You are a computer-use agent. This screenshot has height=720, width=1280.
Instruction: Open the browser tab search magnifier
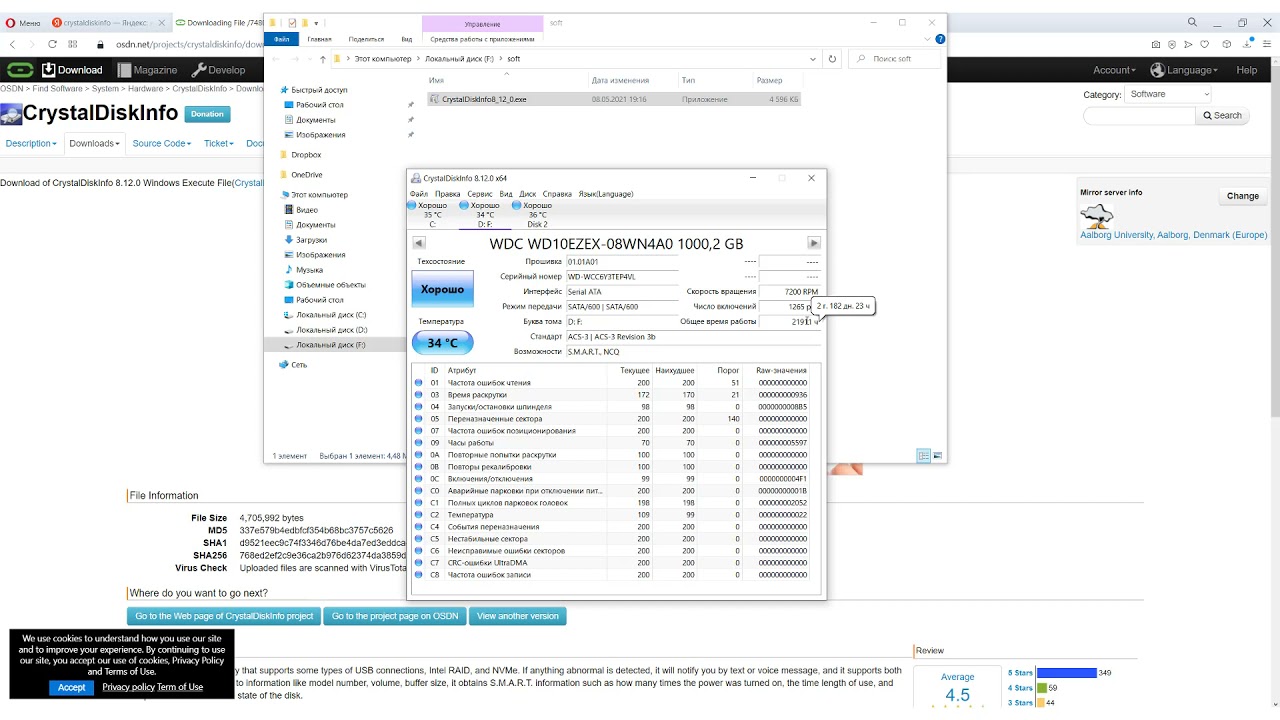pos(1192,22)
